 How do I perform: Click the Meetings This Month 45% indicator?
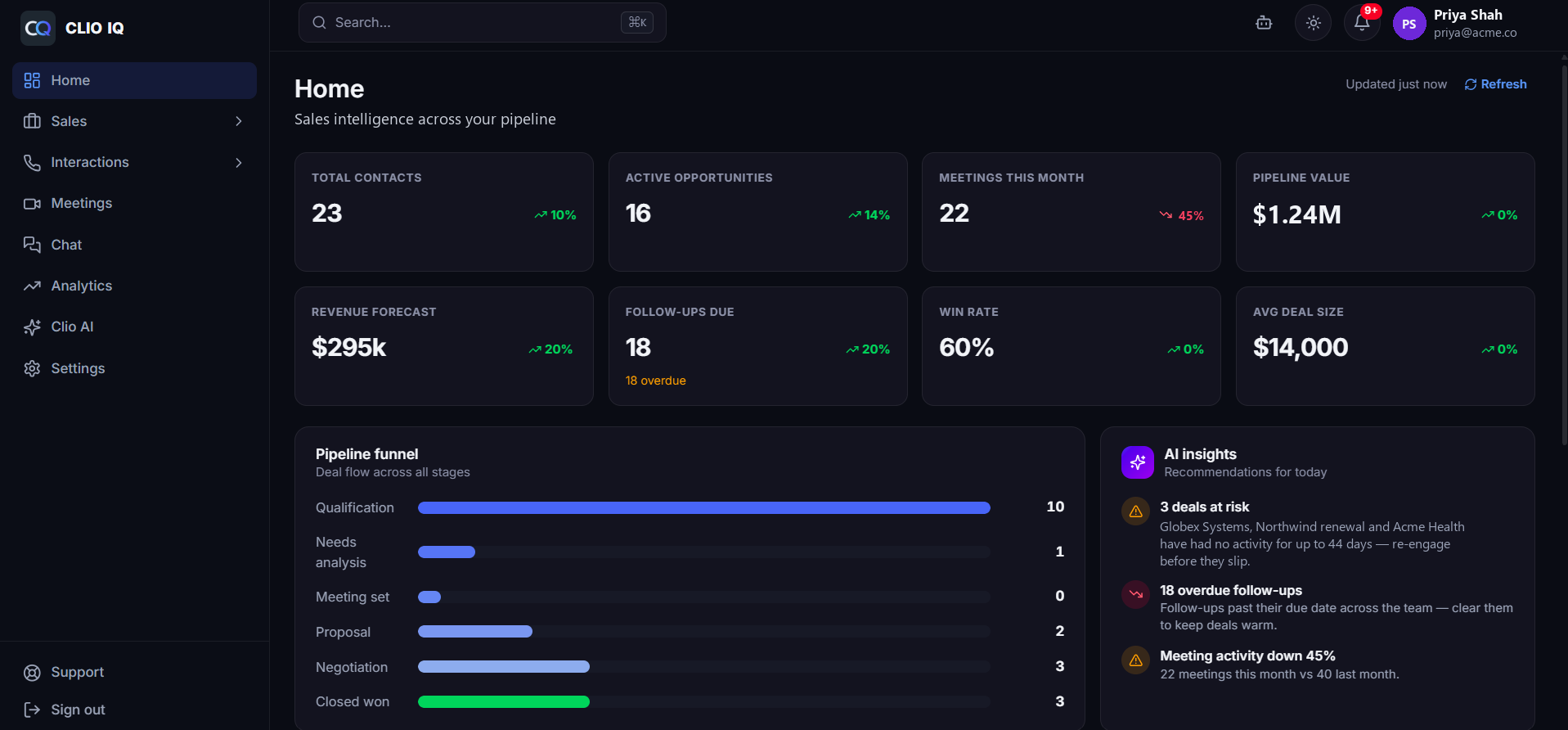1181,215
